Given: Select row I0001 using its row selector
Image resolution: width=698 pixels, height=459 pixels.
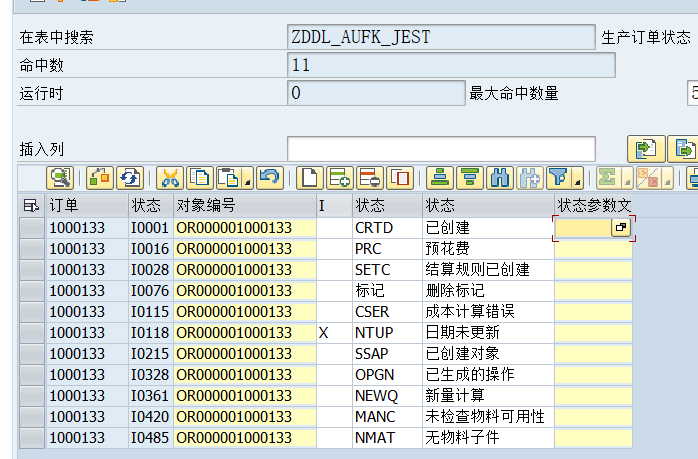Looking at the screenshot, I should tap(32, 228).
